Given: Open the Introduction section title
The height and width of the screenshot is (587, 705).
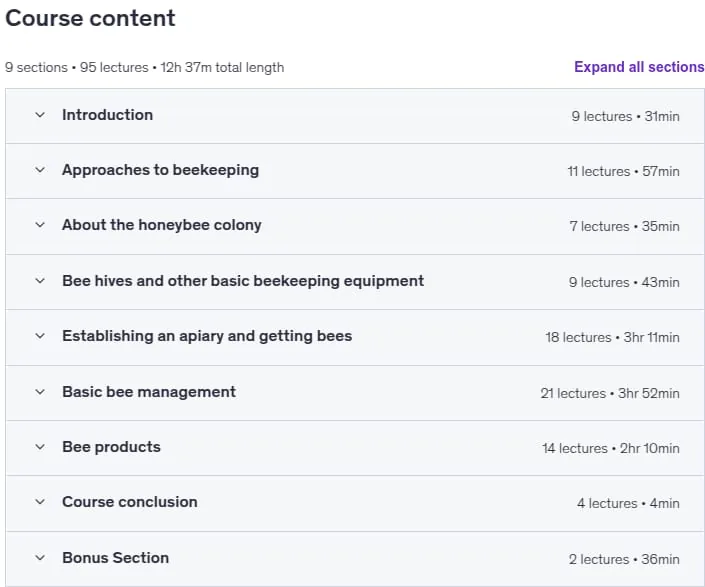Looking at the screenshot, I should [107, 115].
